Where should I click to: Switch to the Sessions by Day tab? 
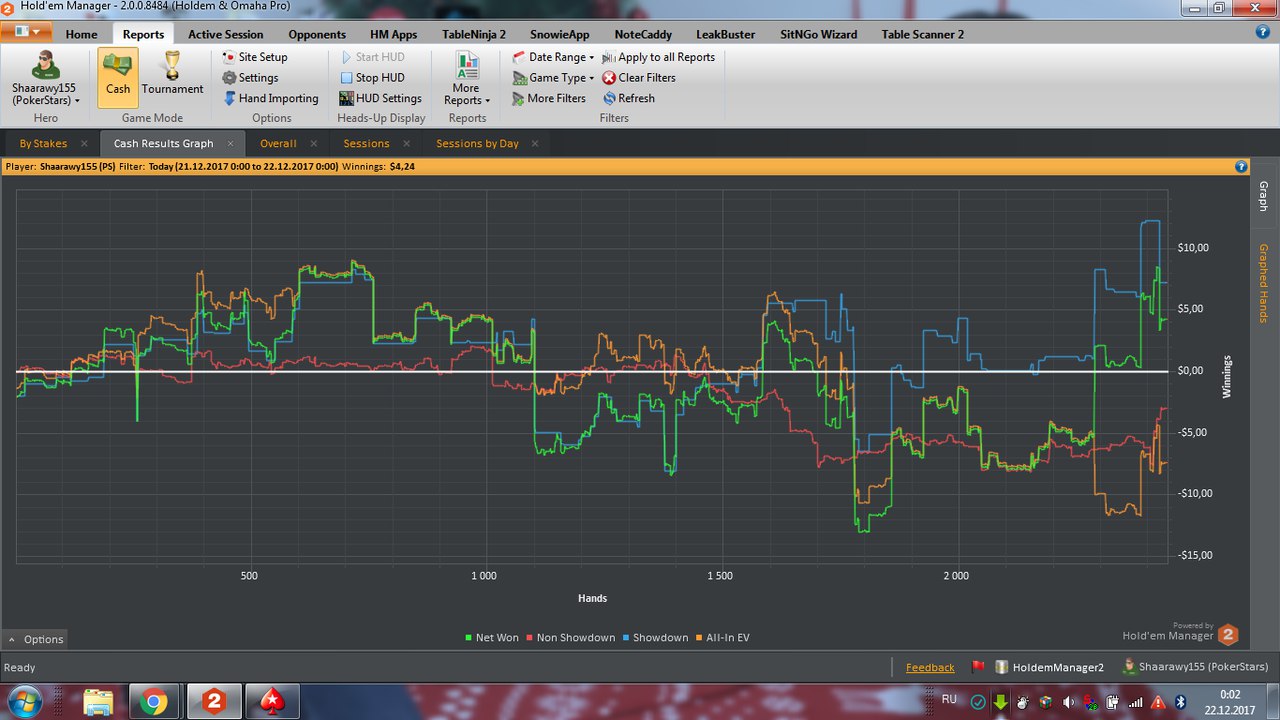[x=477, y=144]
